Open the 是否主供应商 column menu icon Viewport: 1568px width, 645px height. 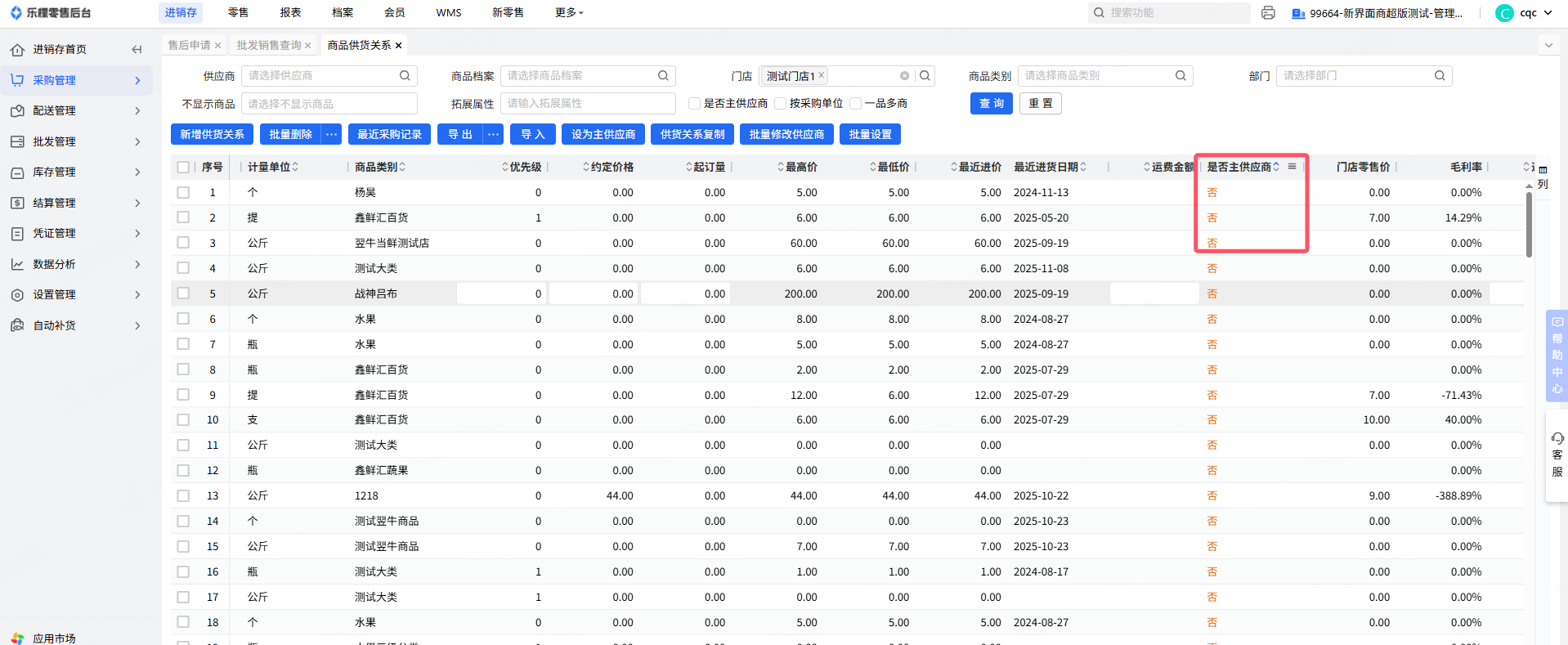[1292, 167]
